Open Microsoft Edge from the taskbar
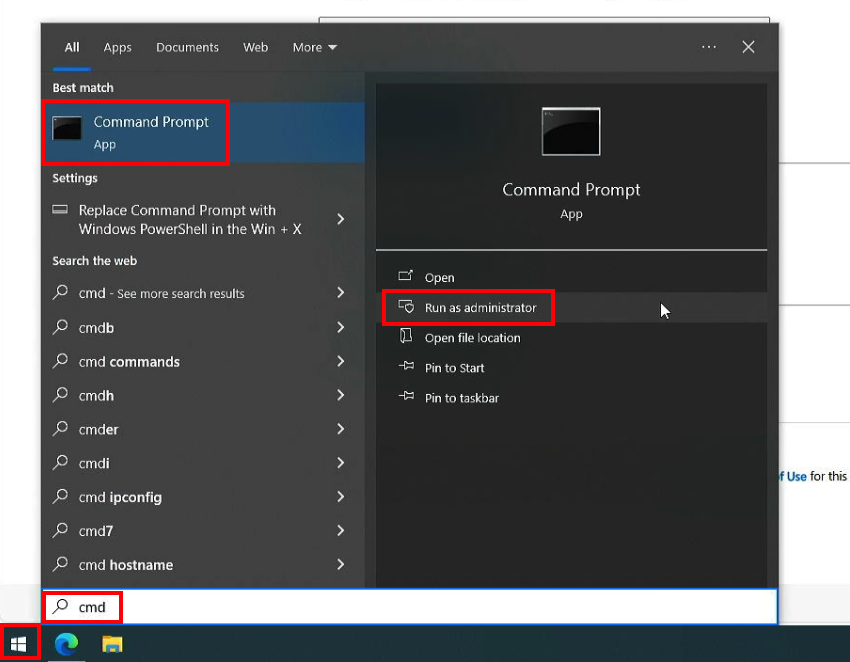850x662 pixels. pyautogui.click(x=66, y=644)
